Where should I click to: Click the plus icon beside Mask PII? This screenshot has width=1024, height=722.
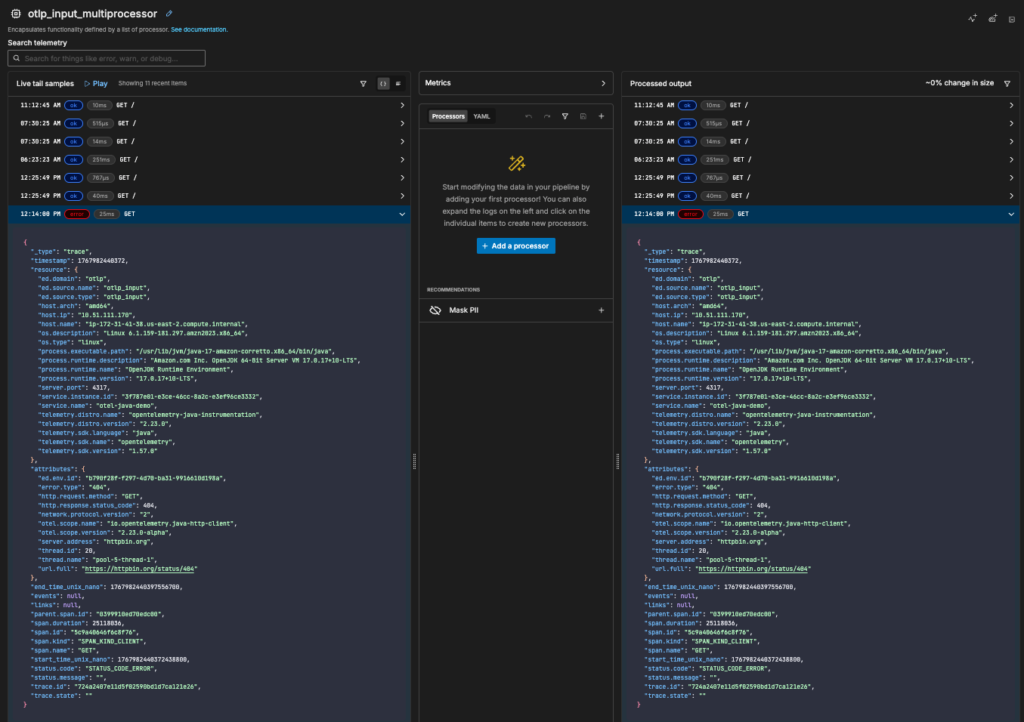(x=601, y=311)
